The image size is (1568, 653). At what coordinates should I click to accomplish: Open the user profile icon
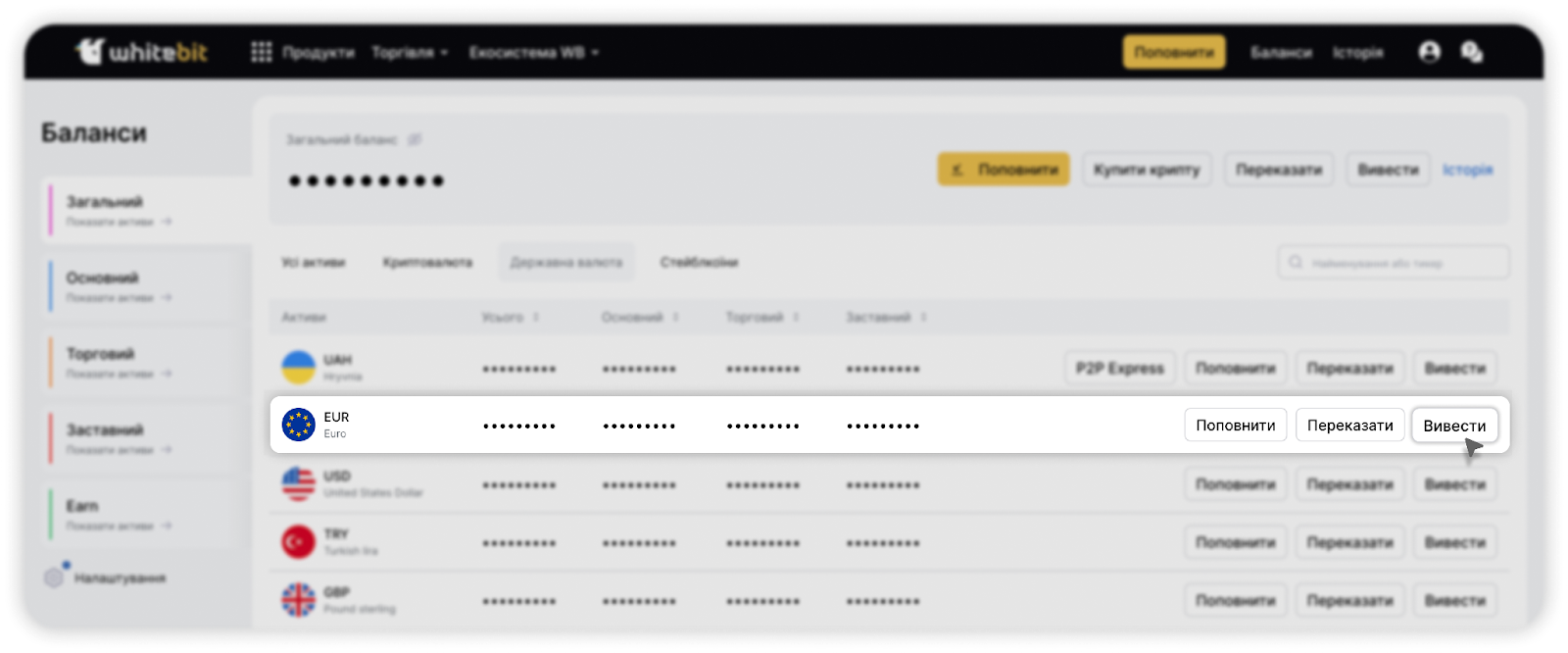point(1429,52)
